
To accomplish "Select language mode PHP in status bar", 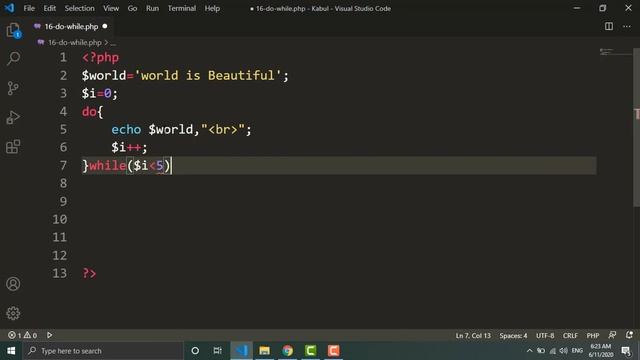I will tap(593, 336).
